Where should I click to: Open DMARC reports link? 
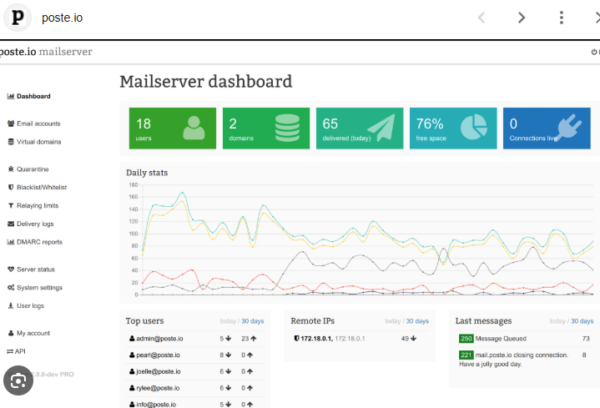pos(39,242)
